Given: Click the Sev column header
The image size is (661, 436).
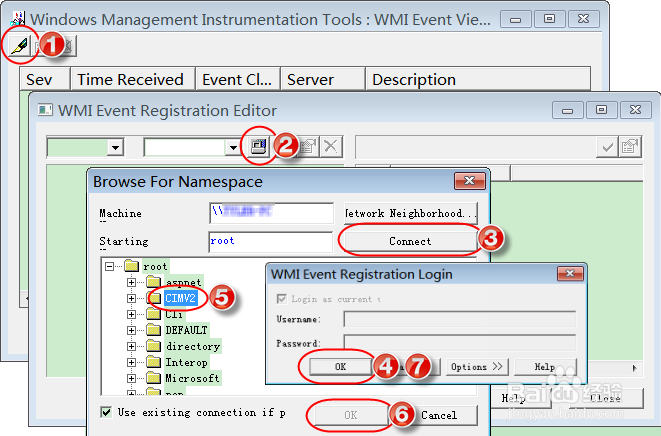Looking at the screenshot, I should click(45, 79).
